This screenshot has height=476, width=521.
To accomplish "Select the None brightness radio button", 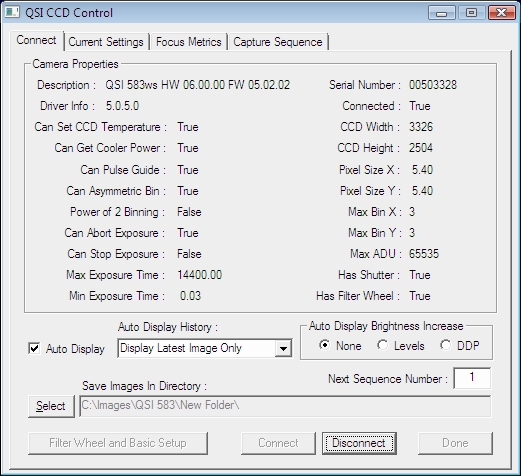I will (x=324, y=345).
